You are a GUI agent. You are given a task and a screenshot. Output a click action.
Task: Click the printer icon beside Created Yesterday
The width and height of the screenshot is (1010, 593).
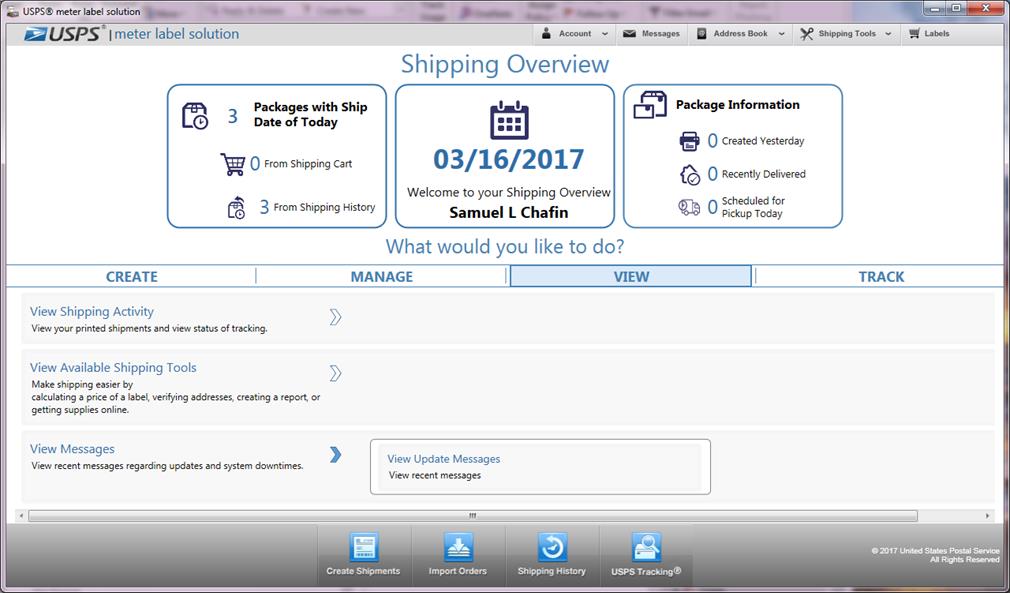point(689,141)
